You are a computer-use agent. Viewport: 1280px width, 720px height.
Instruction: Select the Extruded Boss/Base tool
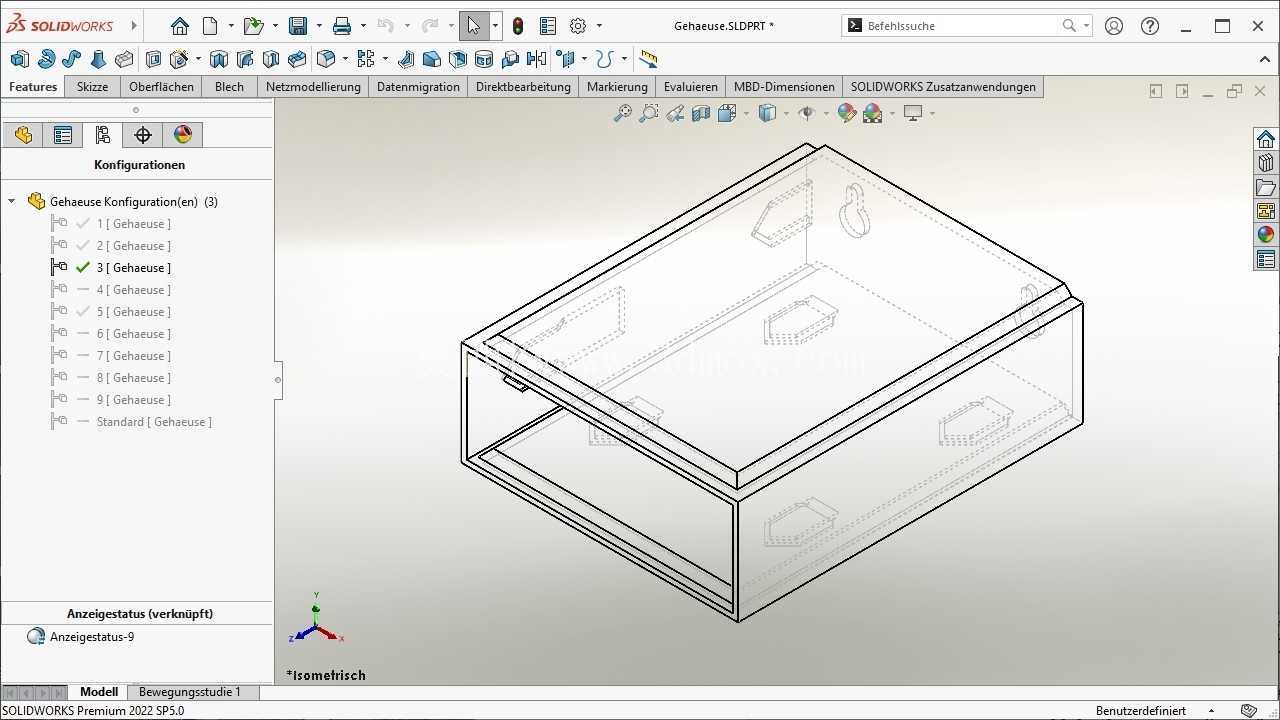pyautogui.click(x=20, y=59)
